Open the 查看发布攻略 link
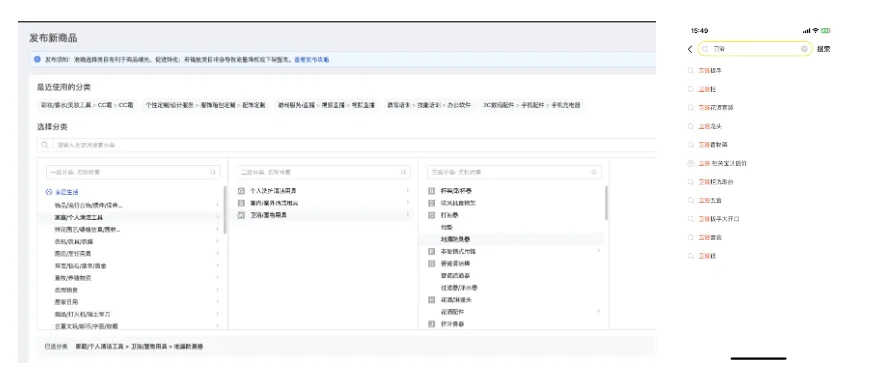The height and width of the screenshot is (378, 869). tap(311, 59)
